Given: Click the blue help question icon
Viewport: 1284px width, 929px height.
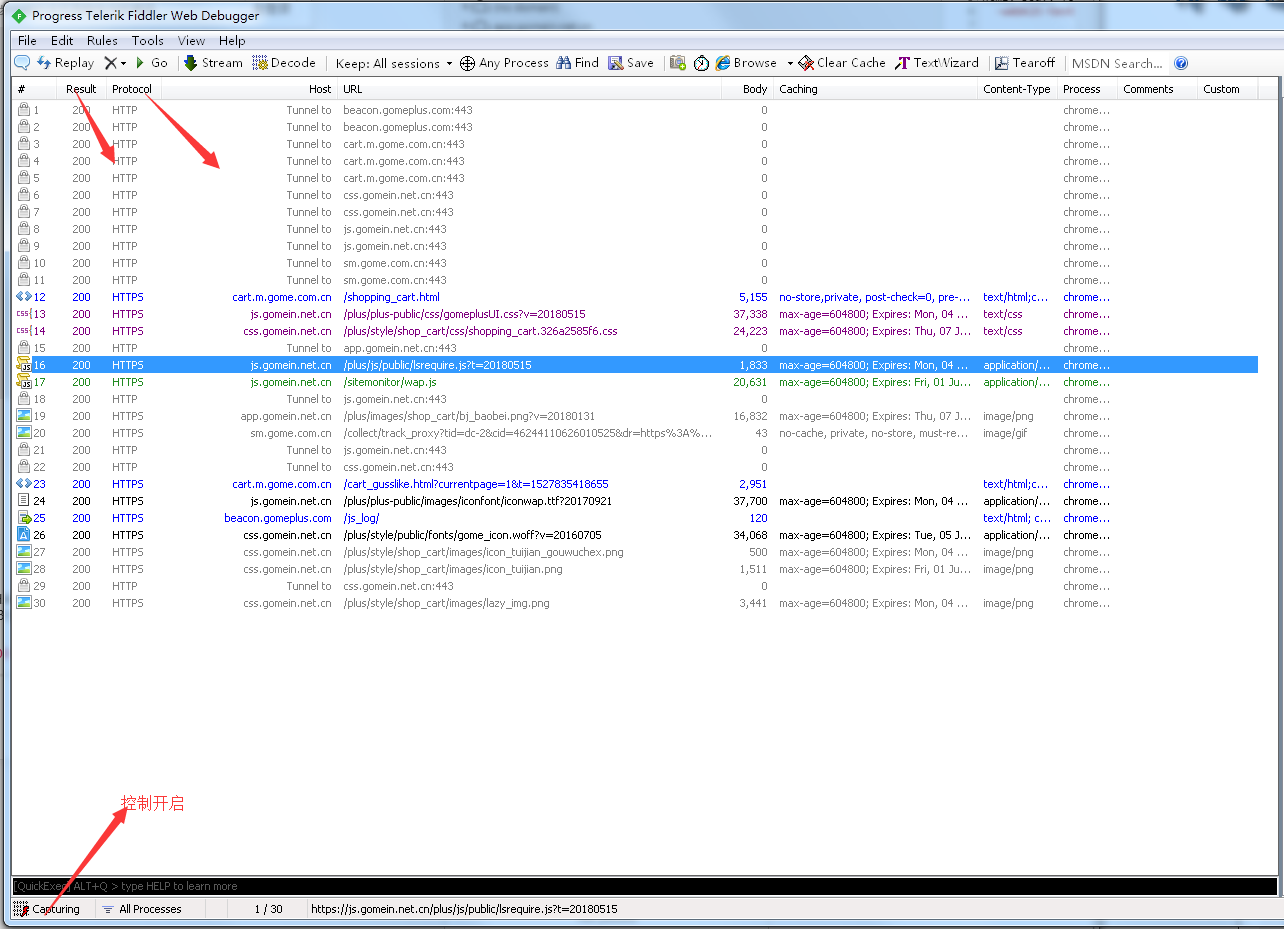Looking at the screenshot, I should 1181,63.
